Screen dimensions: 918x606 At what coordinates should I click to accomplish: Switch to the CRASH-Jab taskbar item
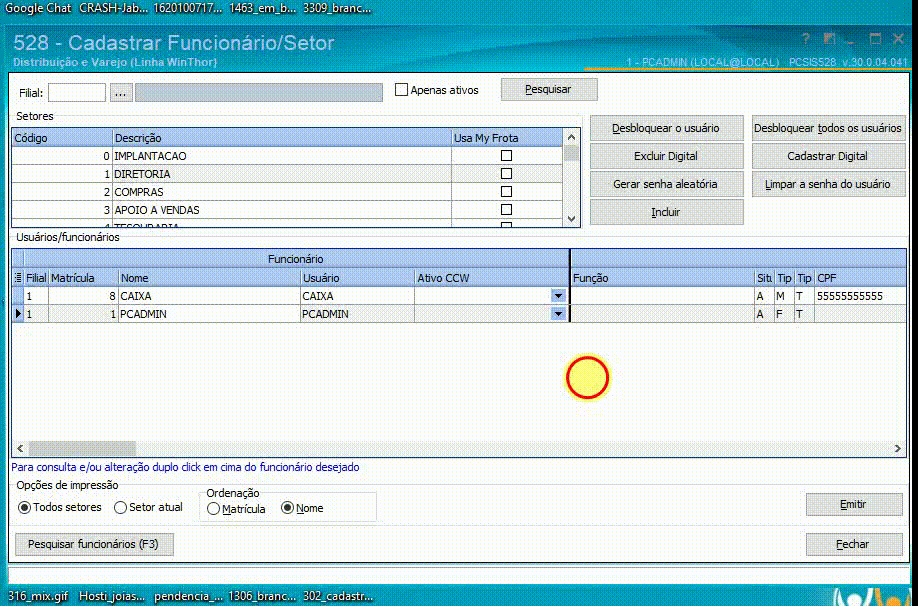pyautogui.click(x=114, y=8)
